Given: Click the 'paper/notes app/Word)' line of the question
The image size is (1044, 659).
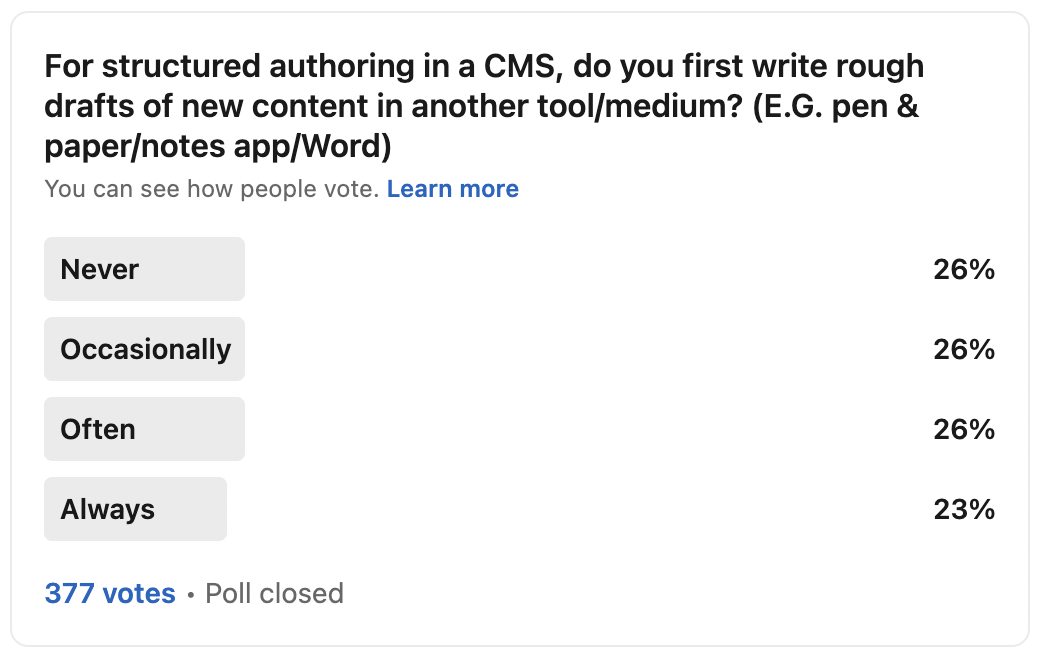Looking at the screenshot, I should [218, 147].
